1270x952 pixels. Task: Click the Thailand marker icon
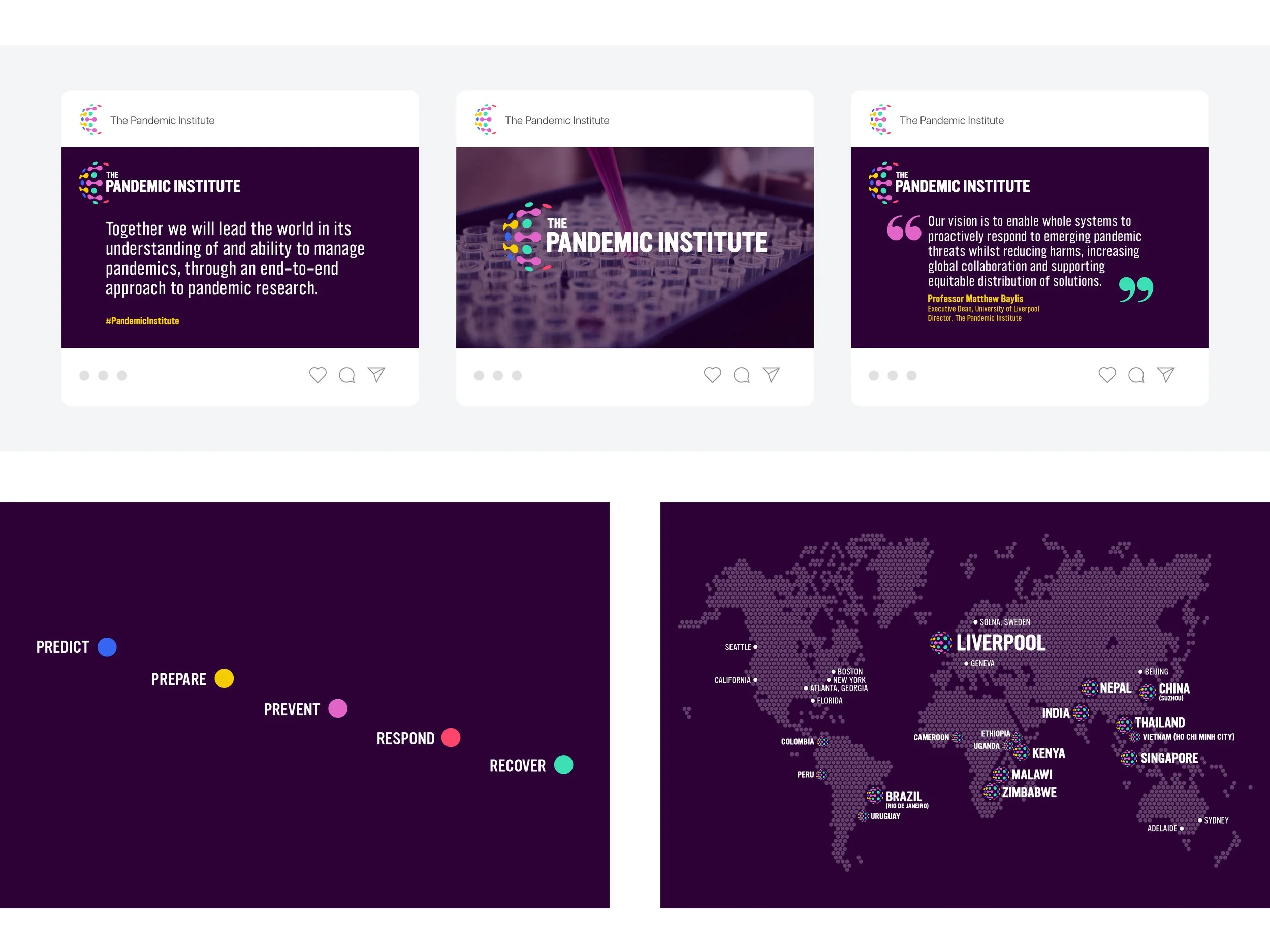click(x=1124, y=725)
